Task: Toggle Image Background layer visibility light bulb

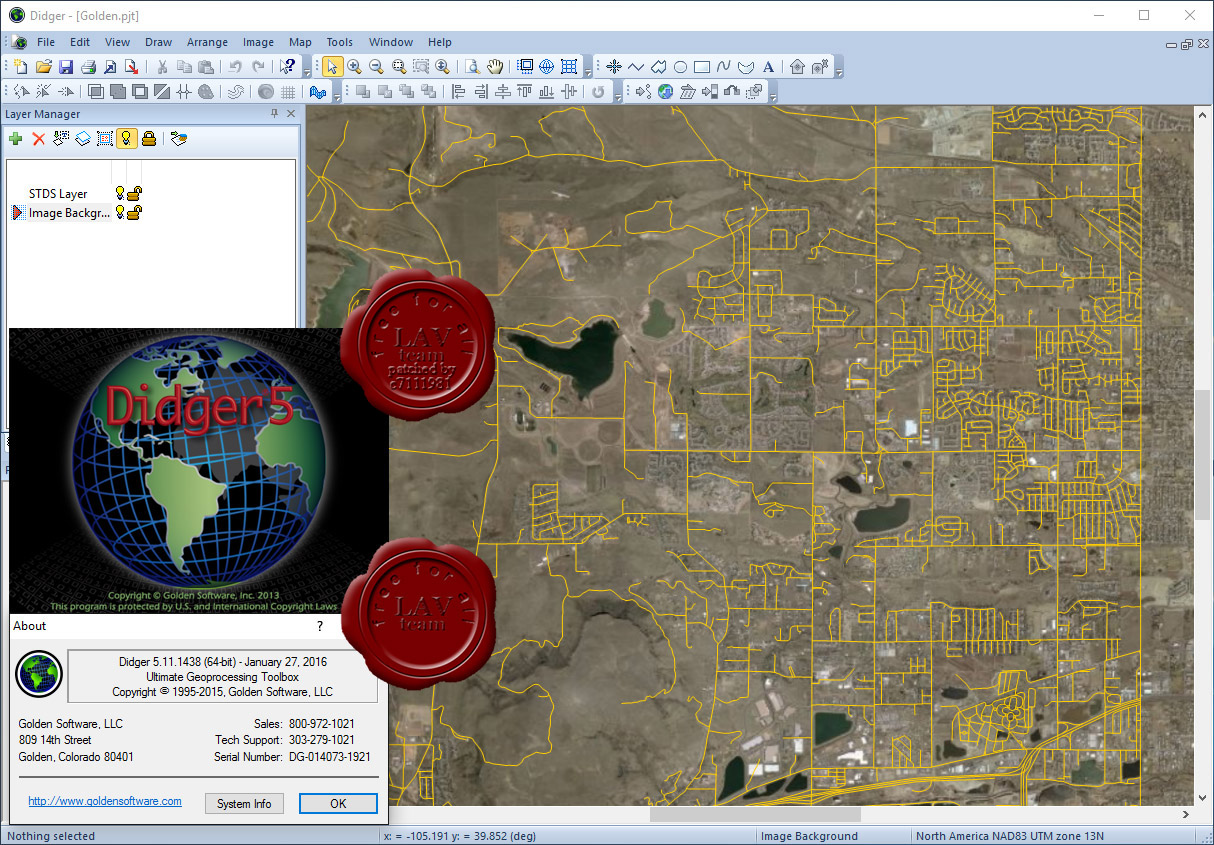Action: point(120,212)
